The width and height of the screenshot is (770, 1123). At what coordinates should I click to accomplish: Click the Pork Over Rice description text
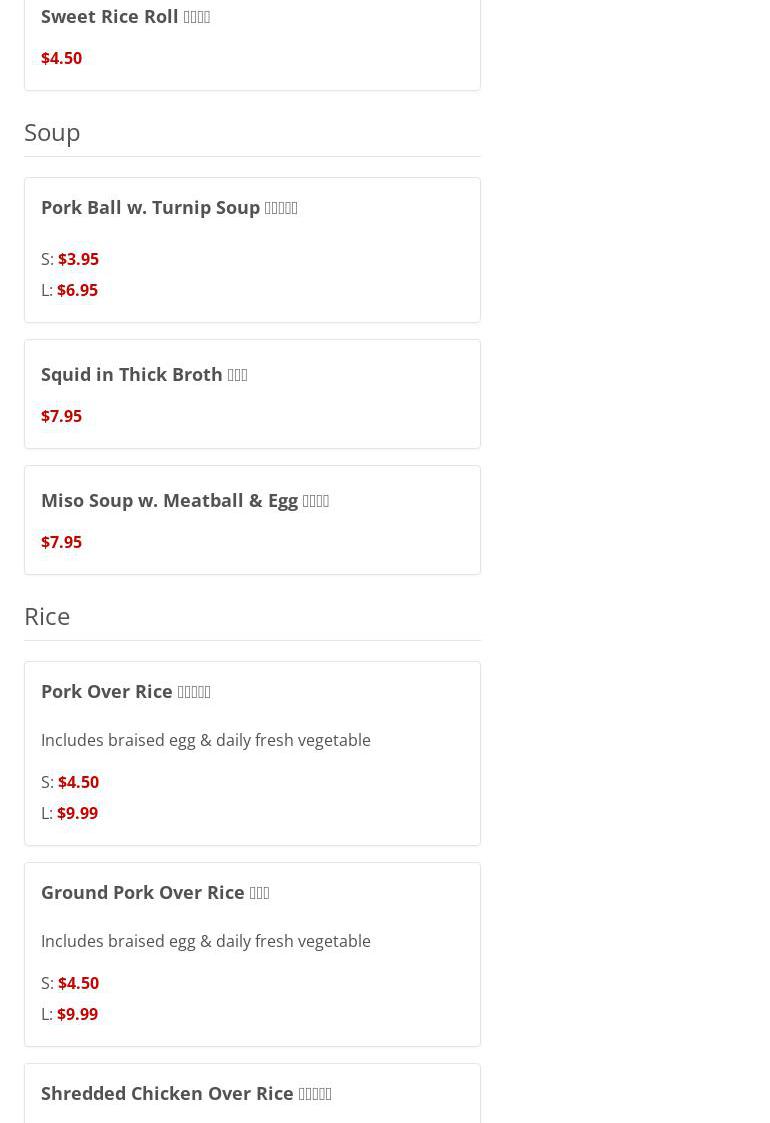click(x=205, y=740)
